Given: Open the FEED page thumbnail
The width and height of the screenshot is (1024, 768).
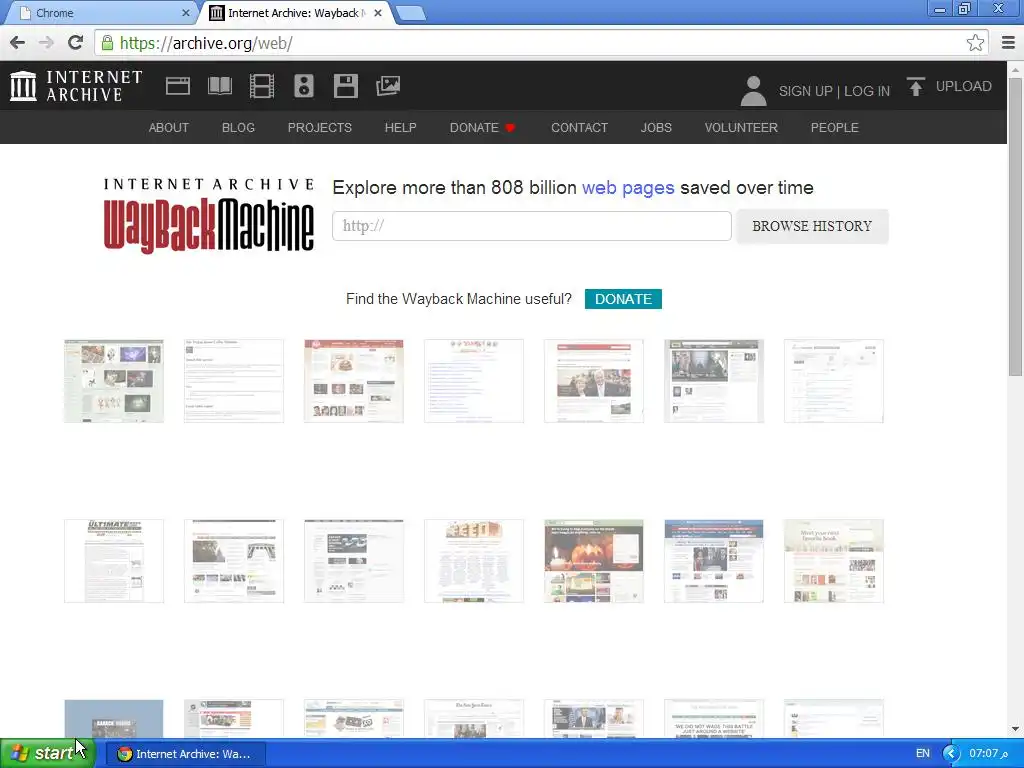Looking at the screenshot, I should pyautogui.click(x=473, y=561).
